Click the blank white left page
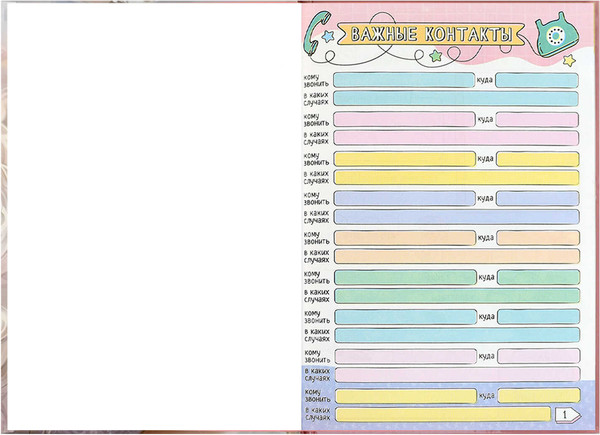The width and height of the screenshot is (600, 435). 152,215
